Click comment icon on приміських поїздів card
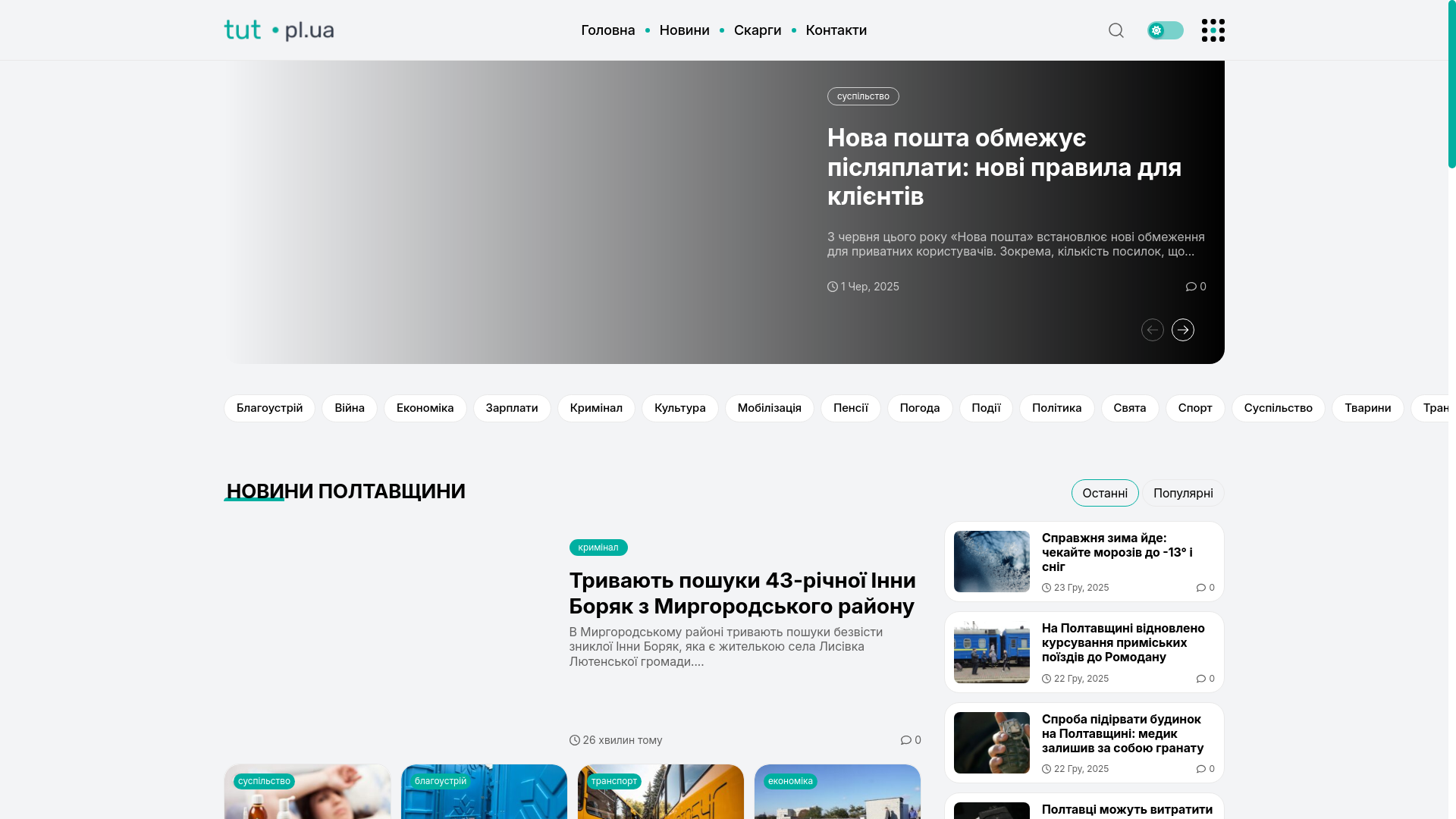This screenshot has width=1456, height=819. [1200, 679]
